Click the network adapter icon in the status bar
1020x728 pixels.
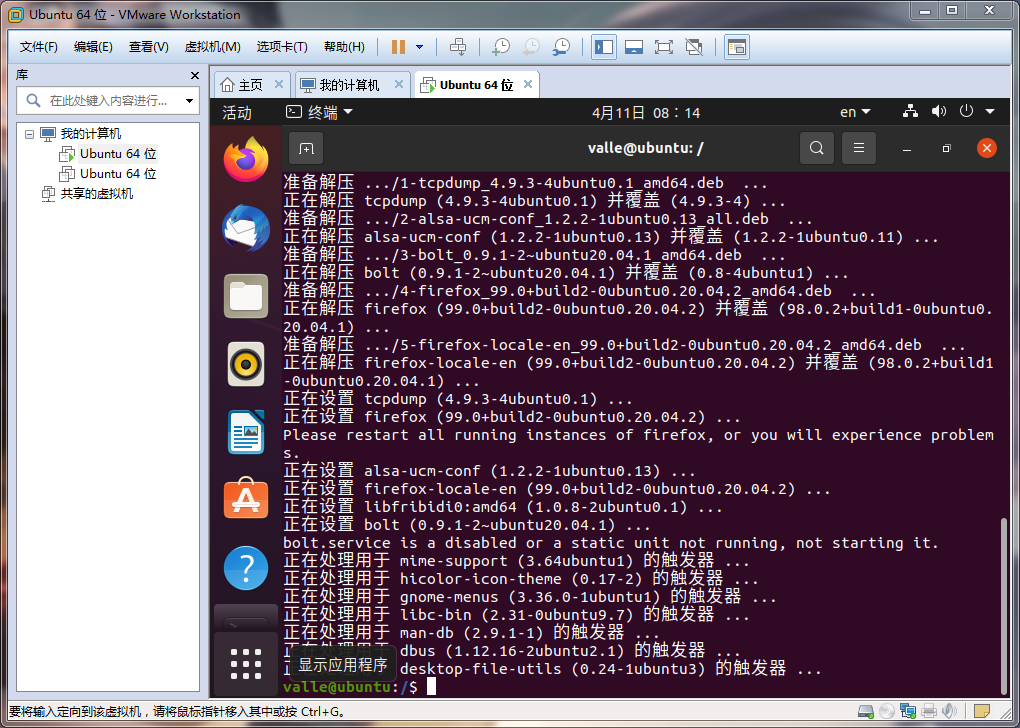(x=907, y=712)
